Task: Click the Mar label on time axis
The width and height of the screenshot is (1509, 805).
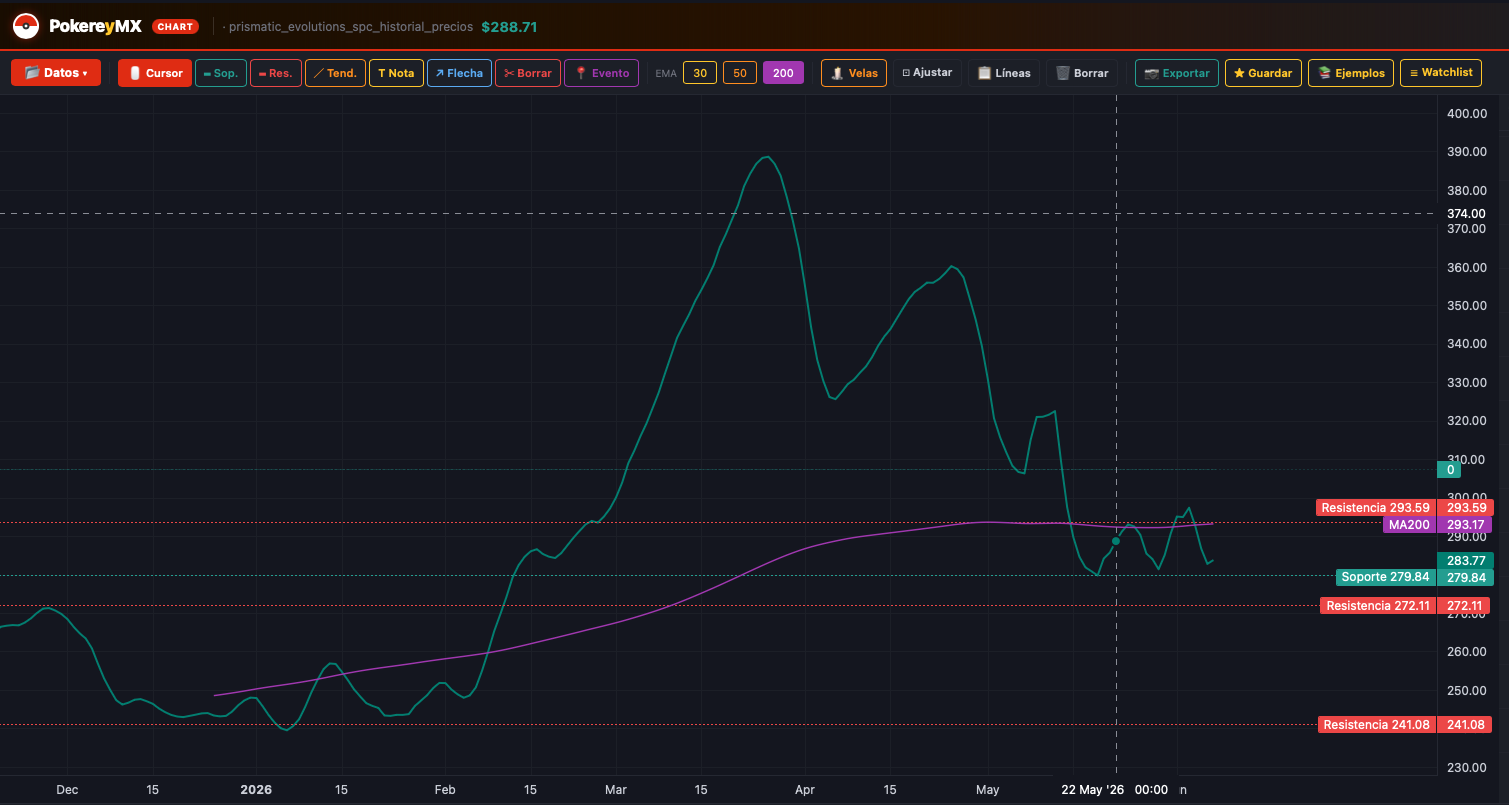Action: [x=616, y=790]
